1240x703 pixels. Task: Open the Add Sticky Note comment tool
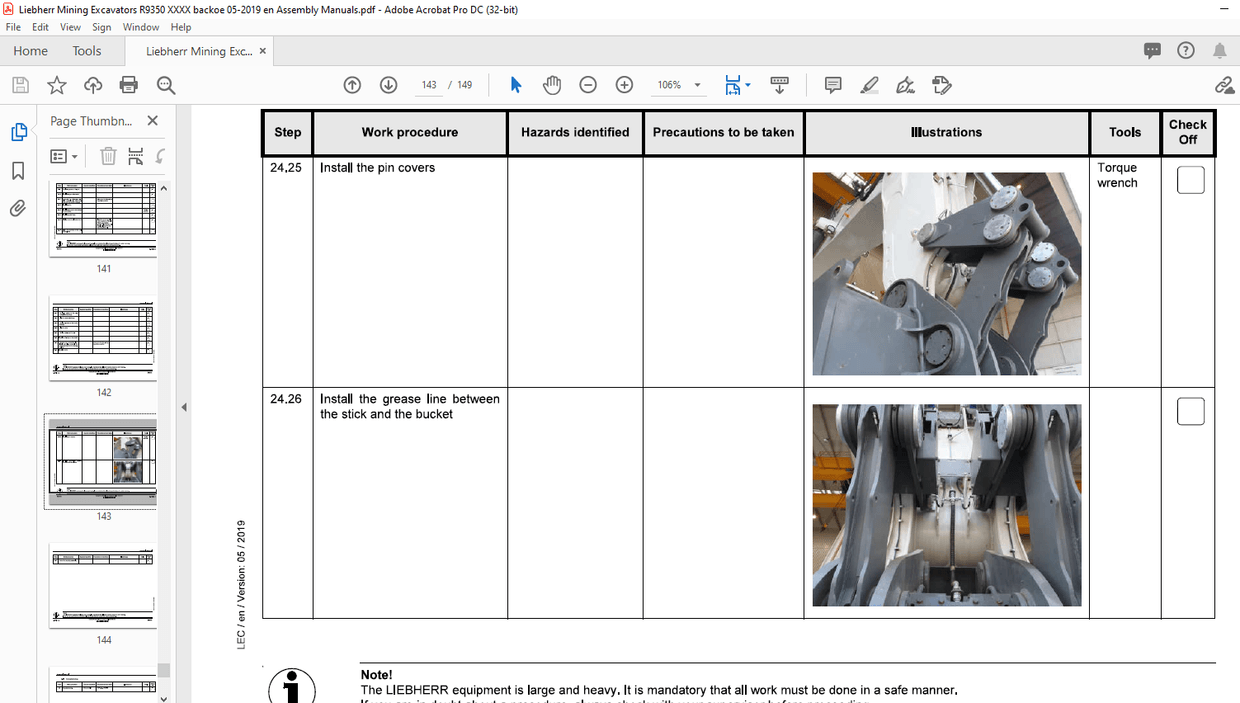click(x=832, y=85)
